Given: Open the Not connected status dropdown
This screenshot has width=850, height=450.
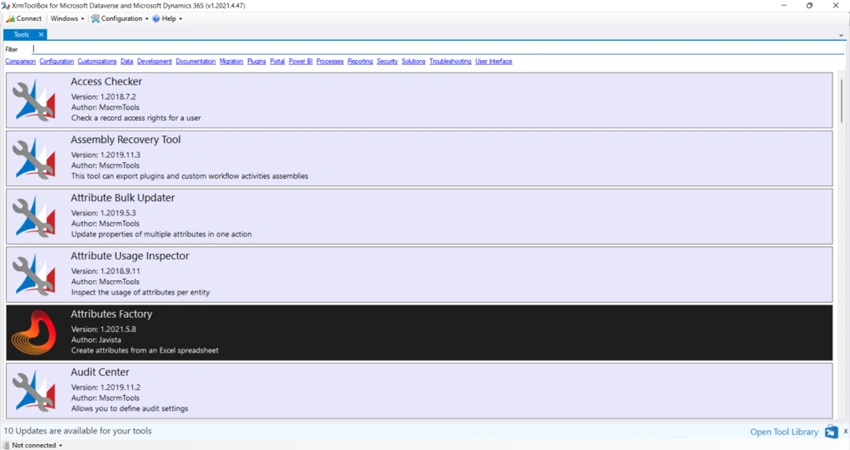Looking at the screenshot, I should pyautogui.click(x=33, y=445).
